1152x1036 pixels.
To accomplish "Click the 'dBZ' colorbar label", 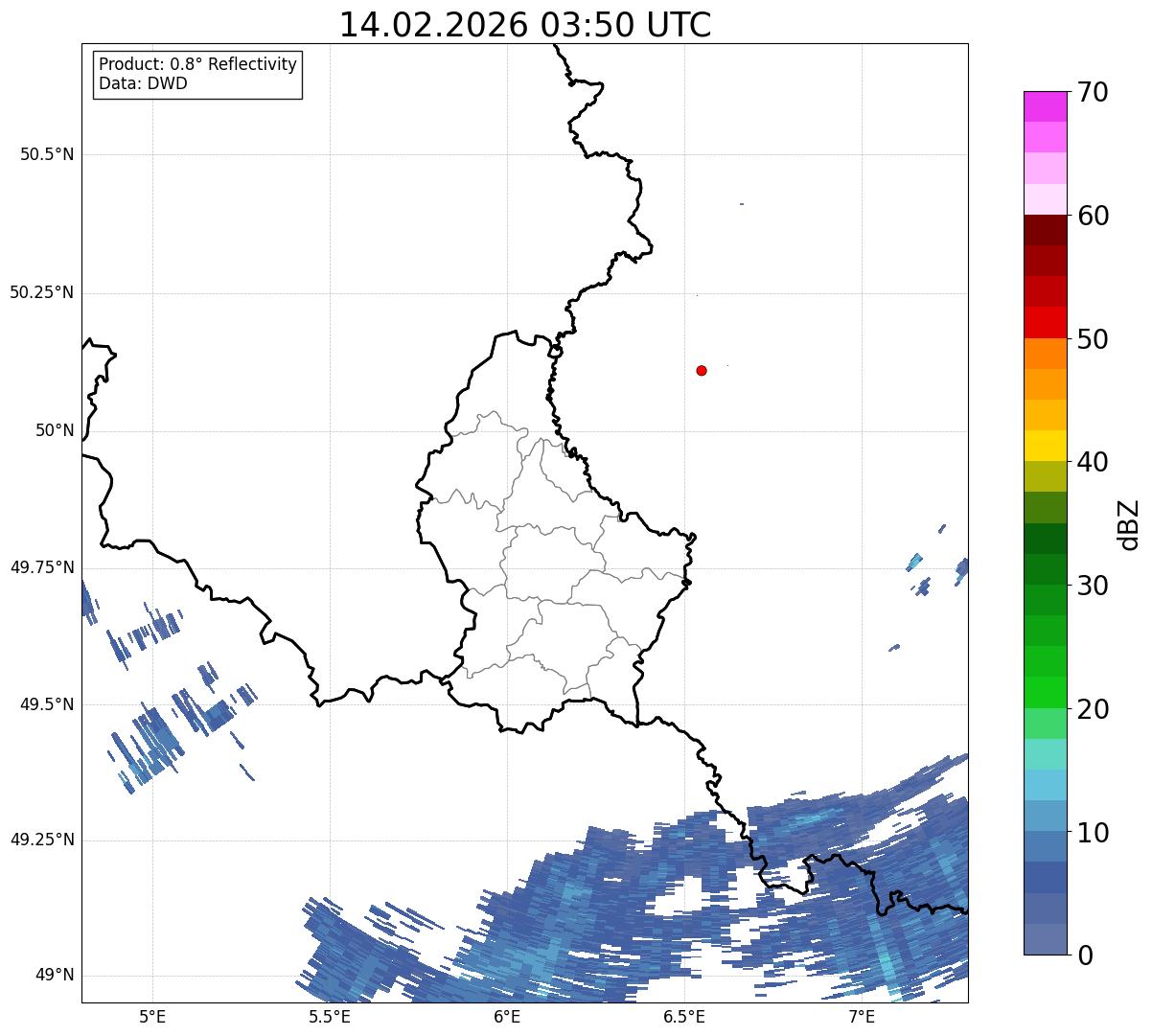I will coord(1129,524).
